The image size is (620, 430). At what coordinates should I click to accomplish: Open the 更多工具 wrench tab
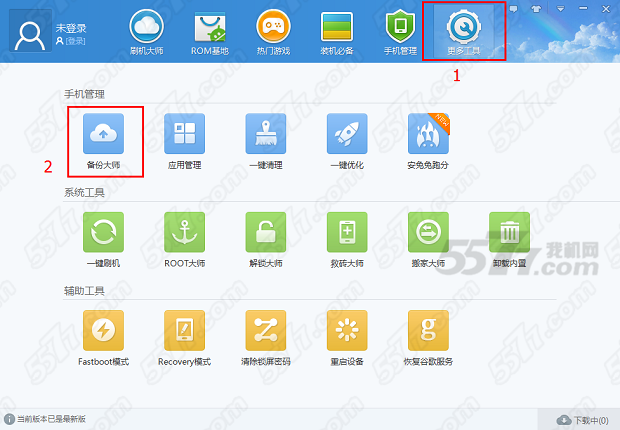464,32
